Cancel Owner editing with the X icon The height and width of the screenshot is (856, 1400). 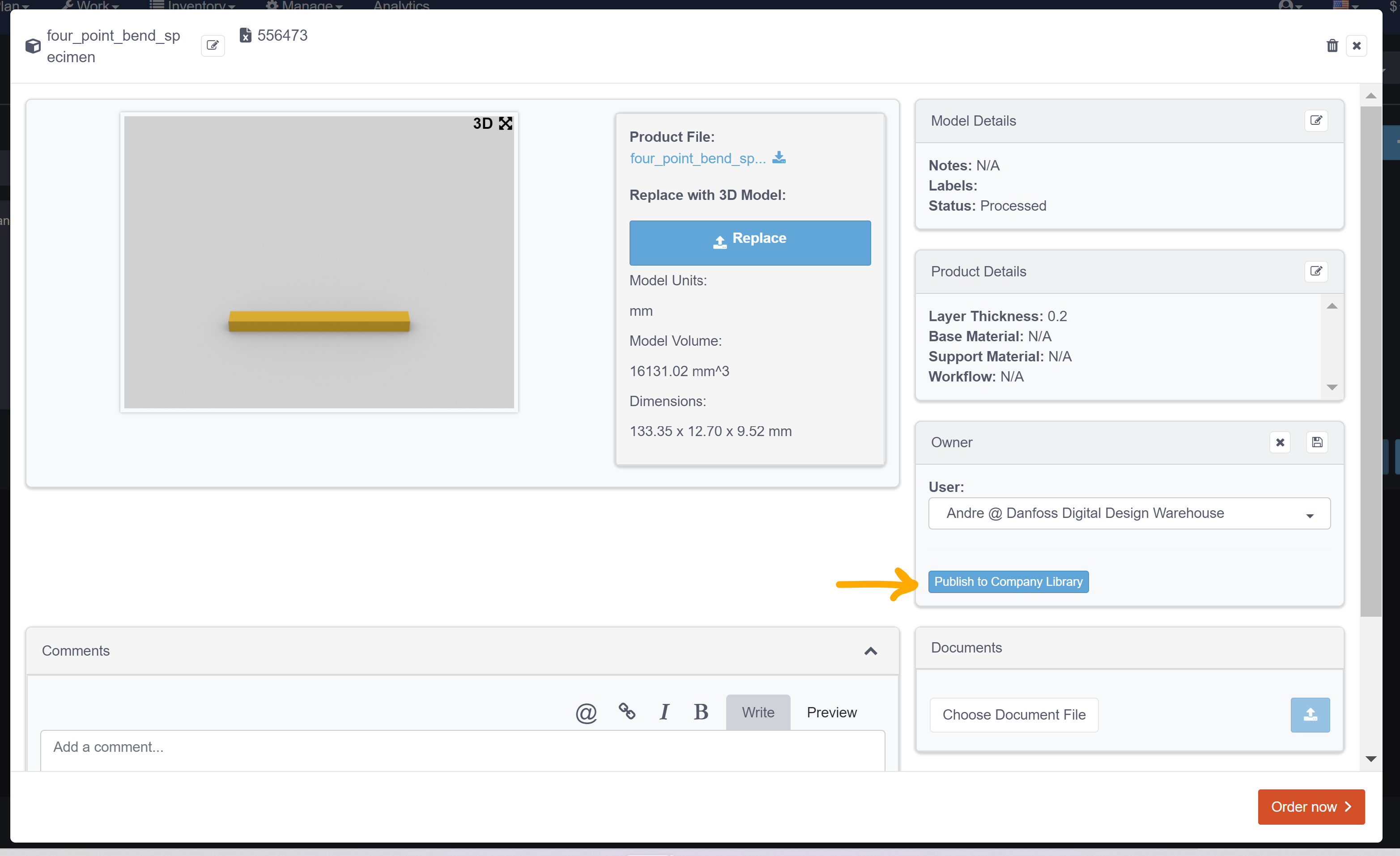[1280, 442]
